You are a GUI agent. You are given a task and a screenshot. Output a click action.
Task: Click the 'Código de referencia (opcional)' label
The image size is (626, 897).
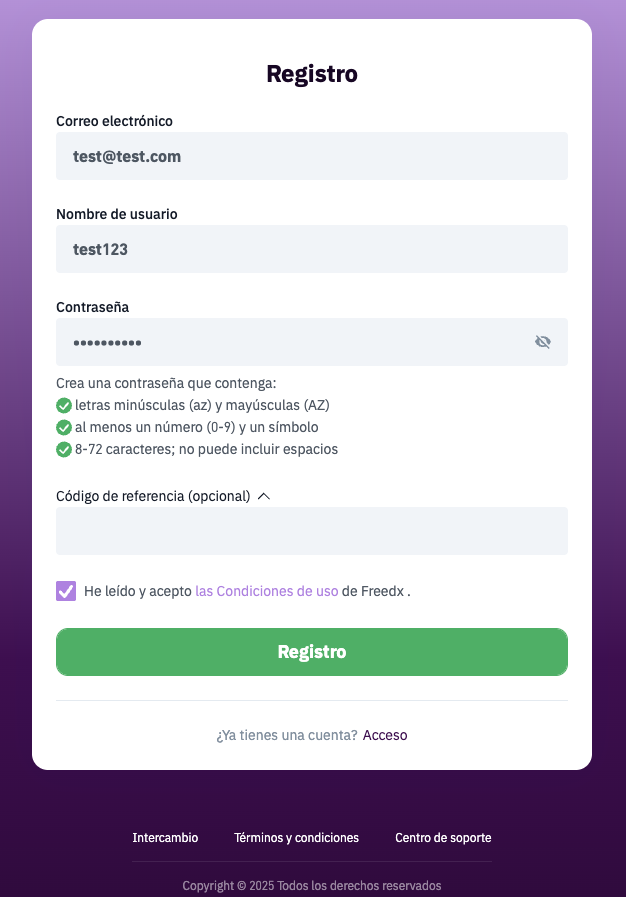153,496
